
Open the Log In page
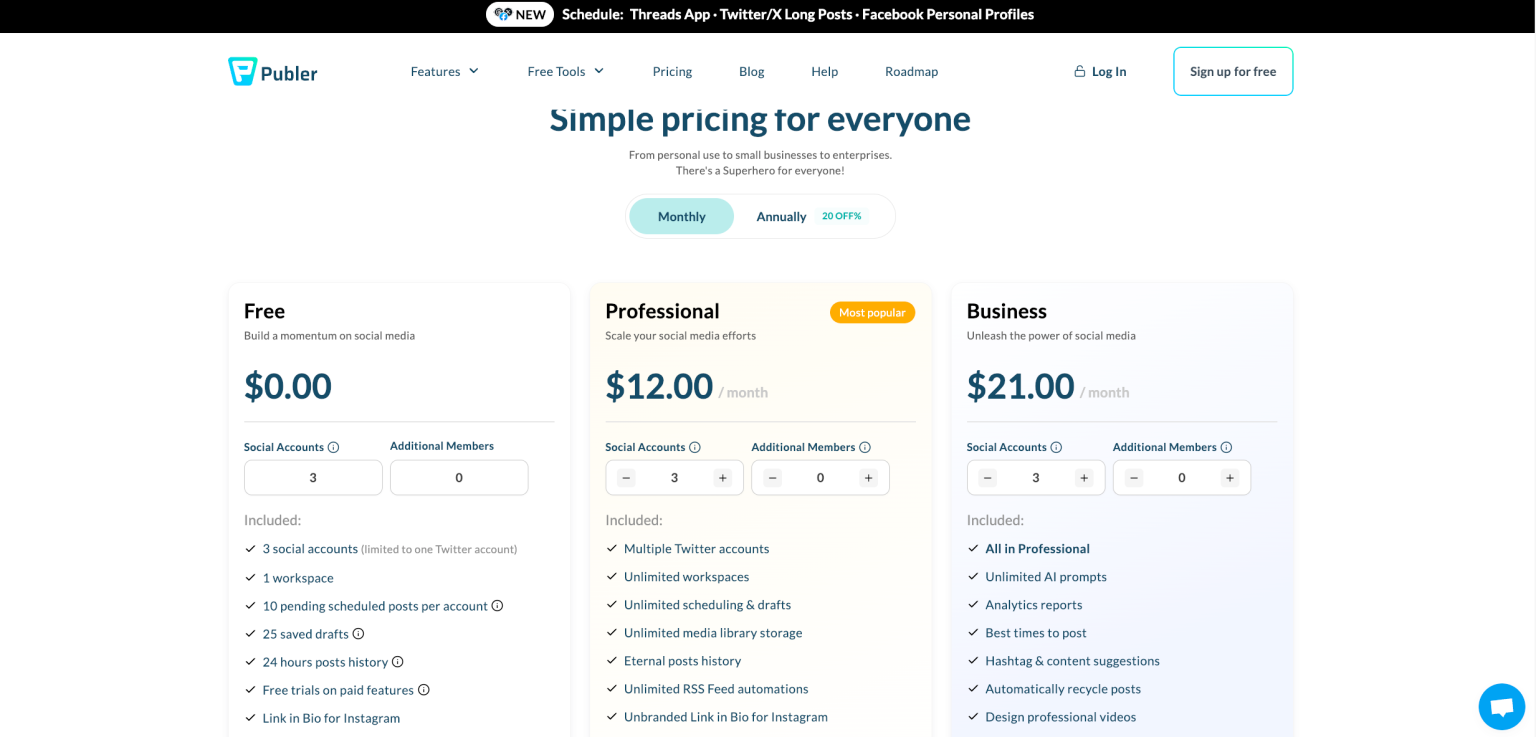pyautogui.click(x=1108, y=71)
